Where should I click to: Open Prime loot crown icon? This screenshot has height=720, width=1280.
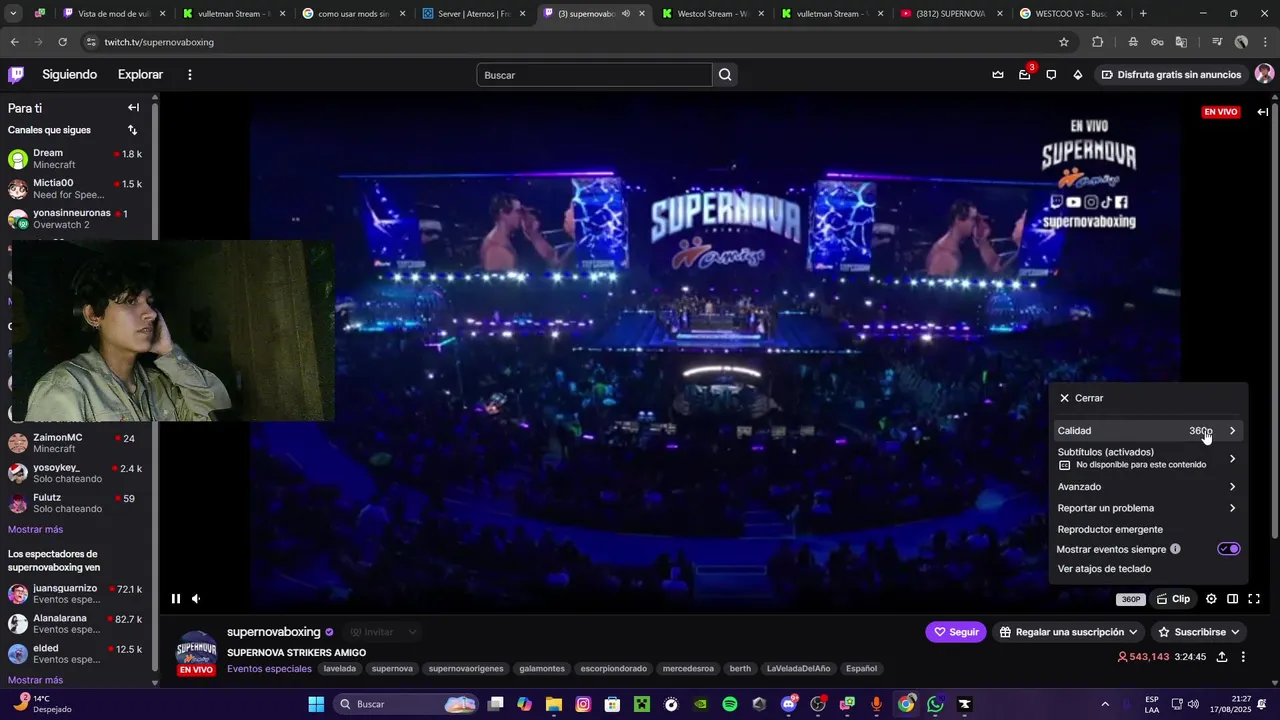(x=998, y=75)
